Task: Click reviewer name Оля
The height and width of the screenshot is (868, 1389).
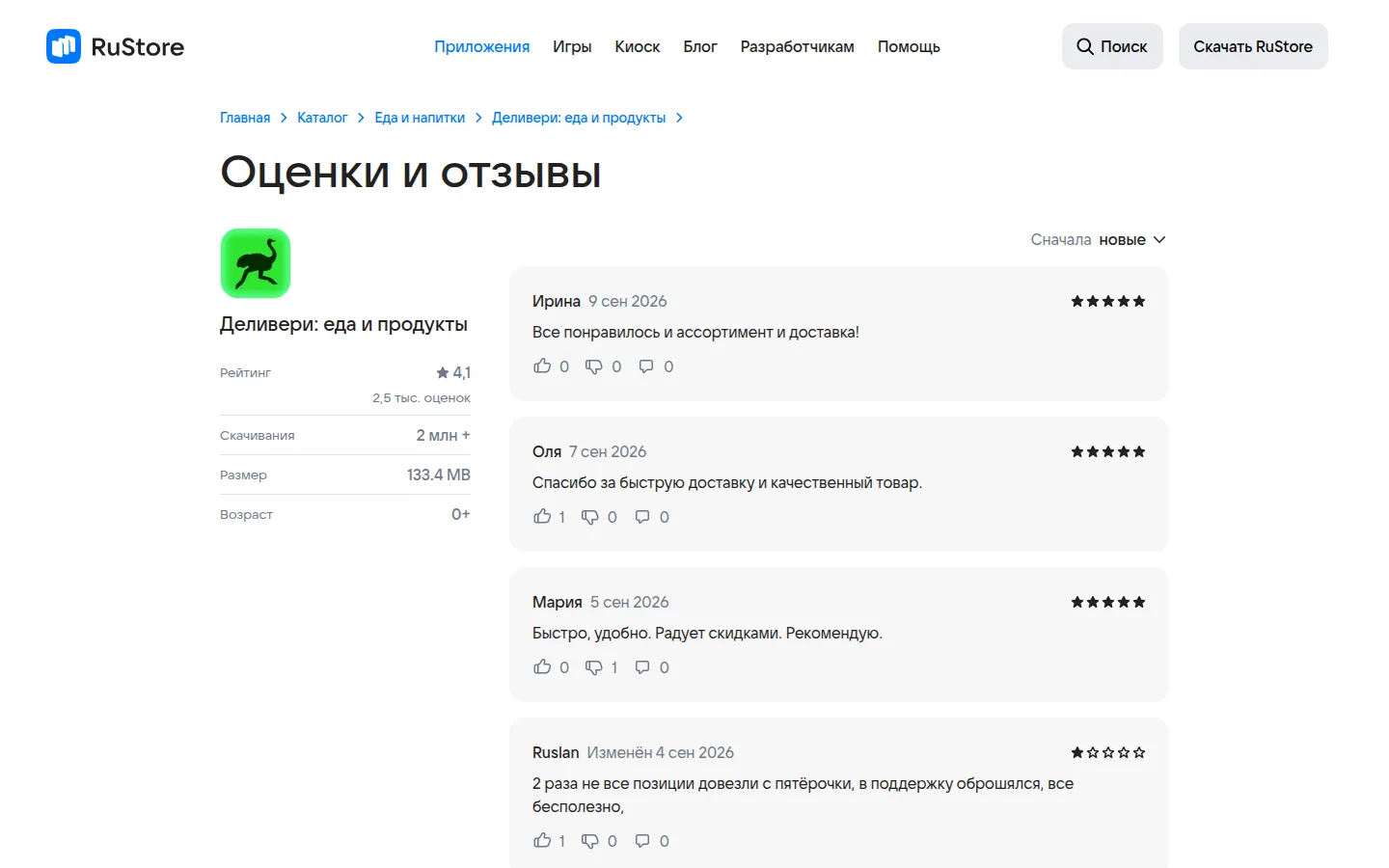Action: [x=547, y=451]
